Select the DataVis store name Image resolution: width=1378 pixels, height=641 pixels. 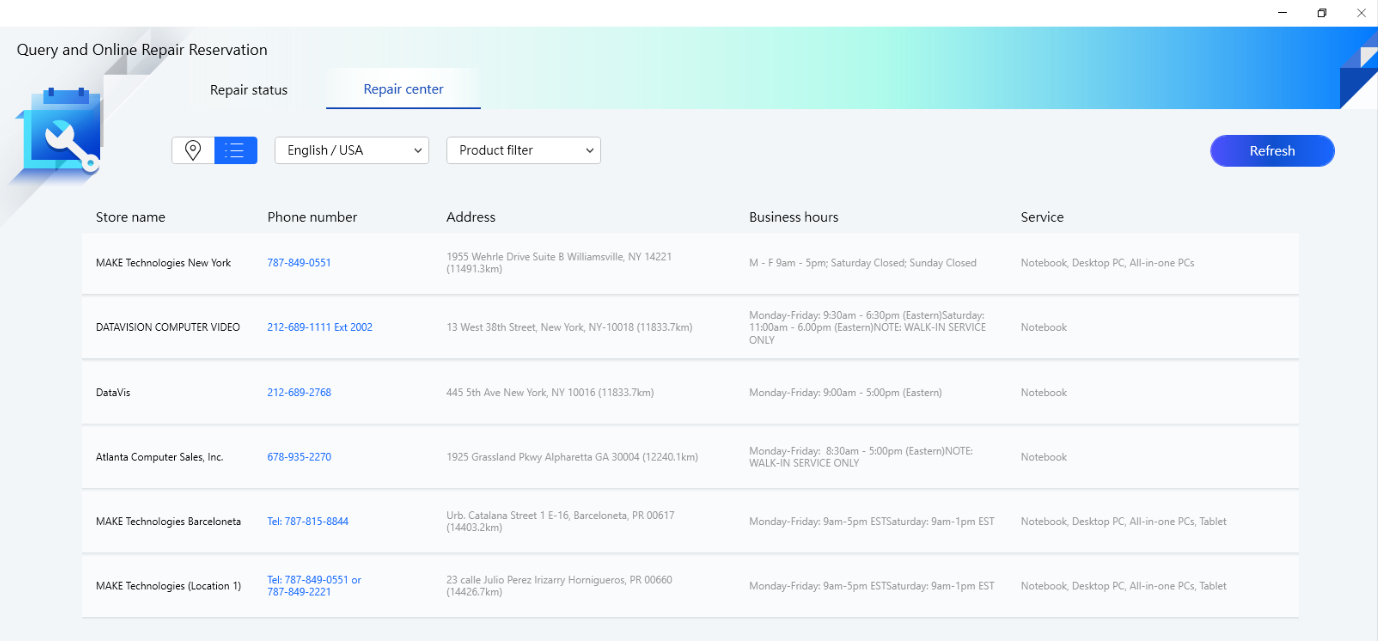(x=113, y=392)
